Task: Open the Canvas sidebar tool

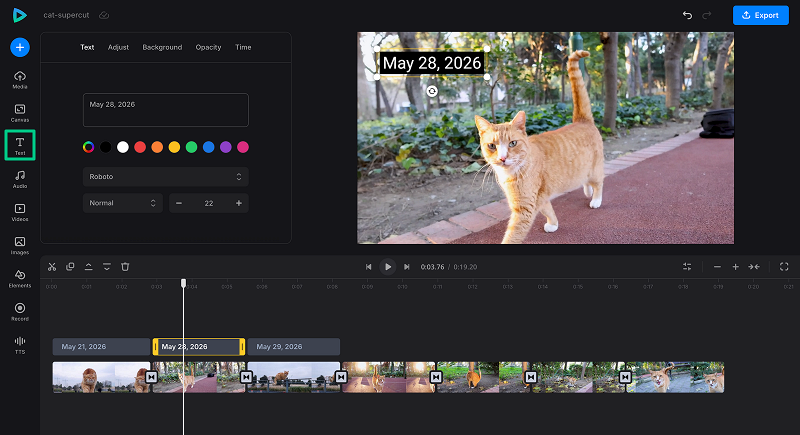Action: pyautogui.click(x=20, y=113)
